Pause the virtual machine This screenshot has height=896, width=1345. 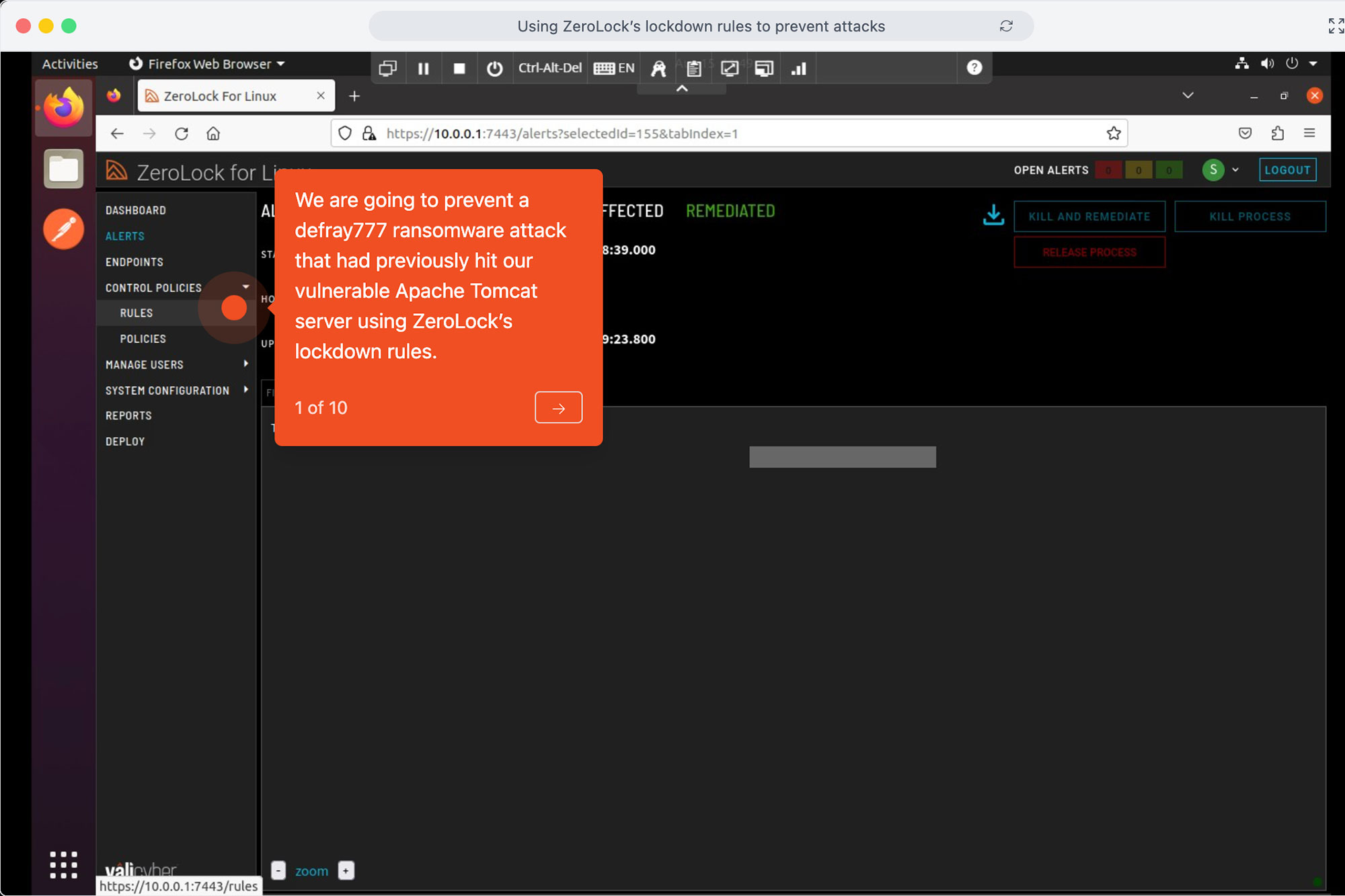coord(424,68)
